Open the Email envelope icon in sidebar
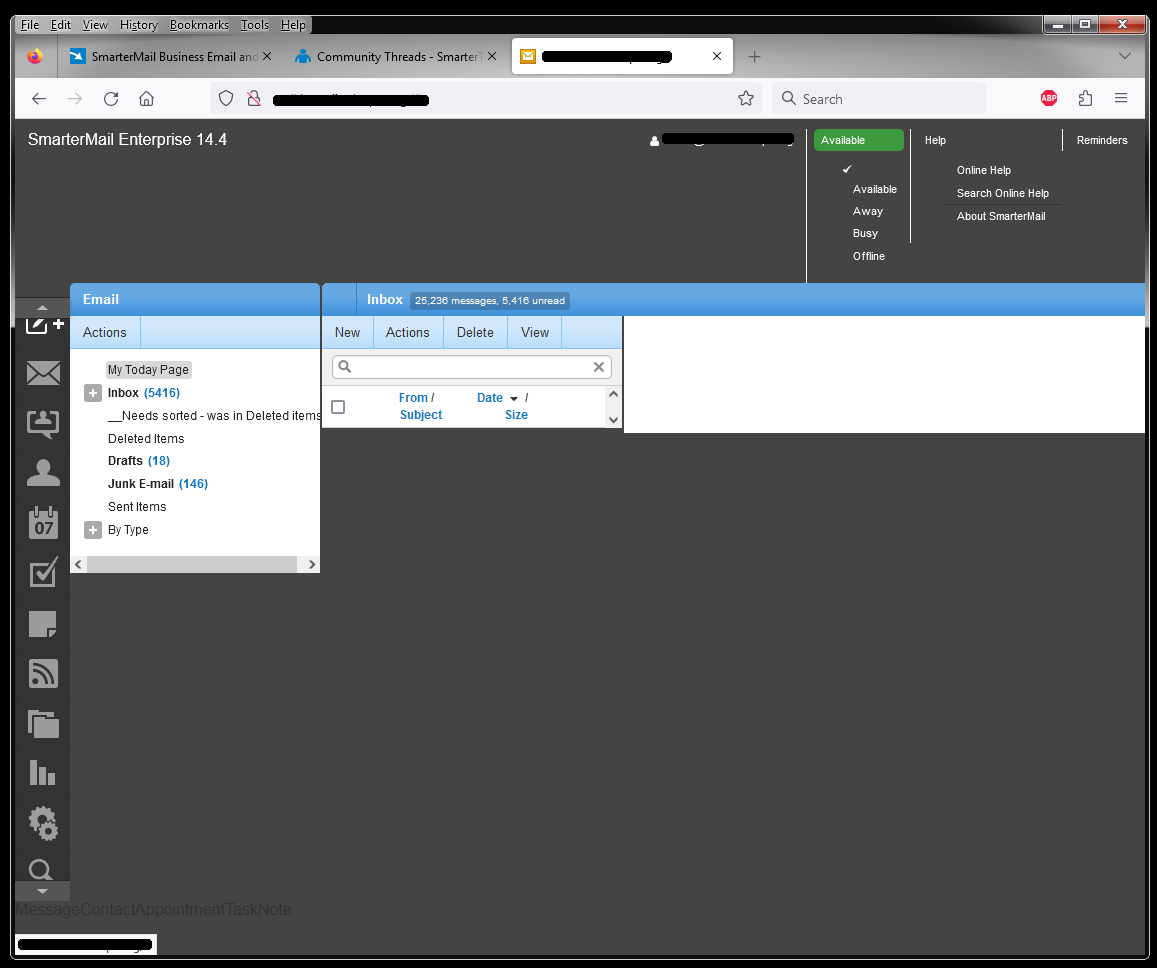Screen dimensions: 1157x968 [43, 374]
